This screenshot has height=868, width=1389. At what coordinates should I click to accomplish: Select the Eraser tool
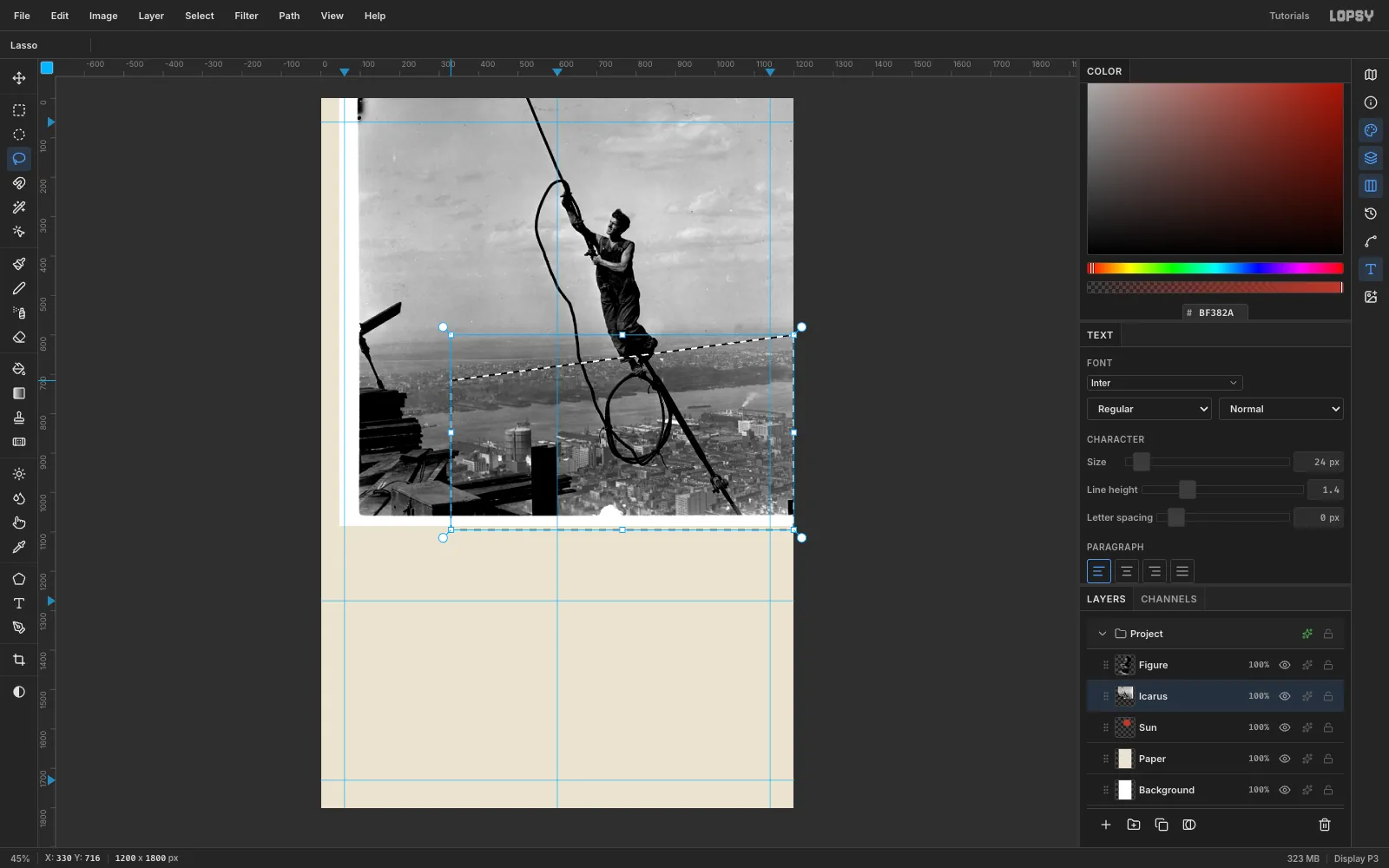pos(19,337)
